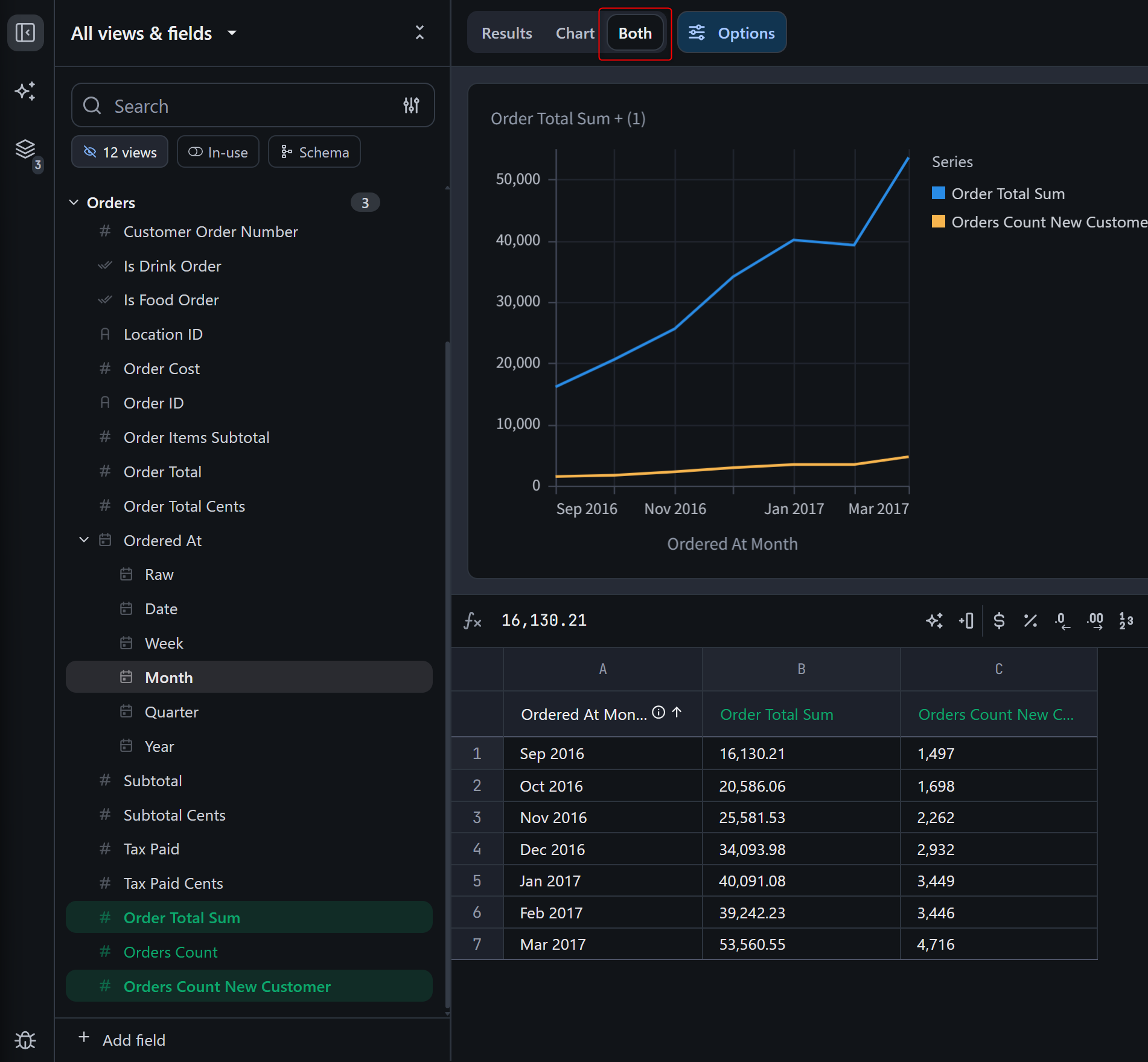
Task: Collapse the Orders view tree
Action: (74, 203)
